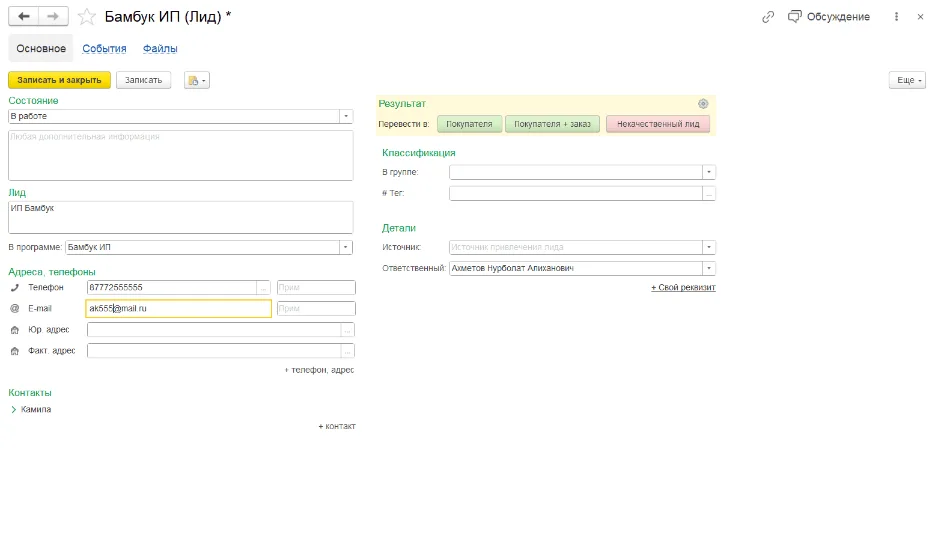Open the Результат settings gear

[x=703, y=104]
